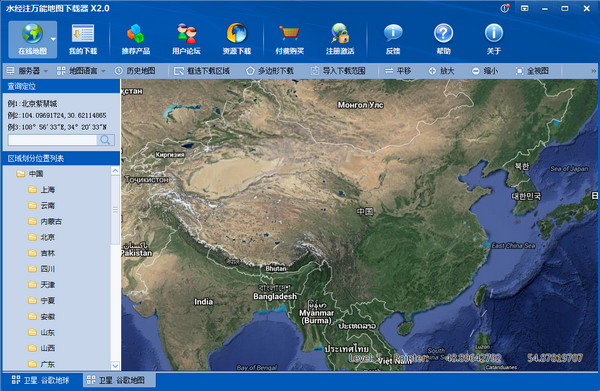Open the 用户论坛 user forum icon
The width and height of the screenshot is (600, 391).
tap(186, 34)
